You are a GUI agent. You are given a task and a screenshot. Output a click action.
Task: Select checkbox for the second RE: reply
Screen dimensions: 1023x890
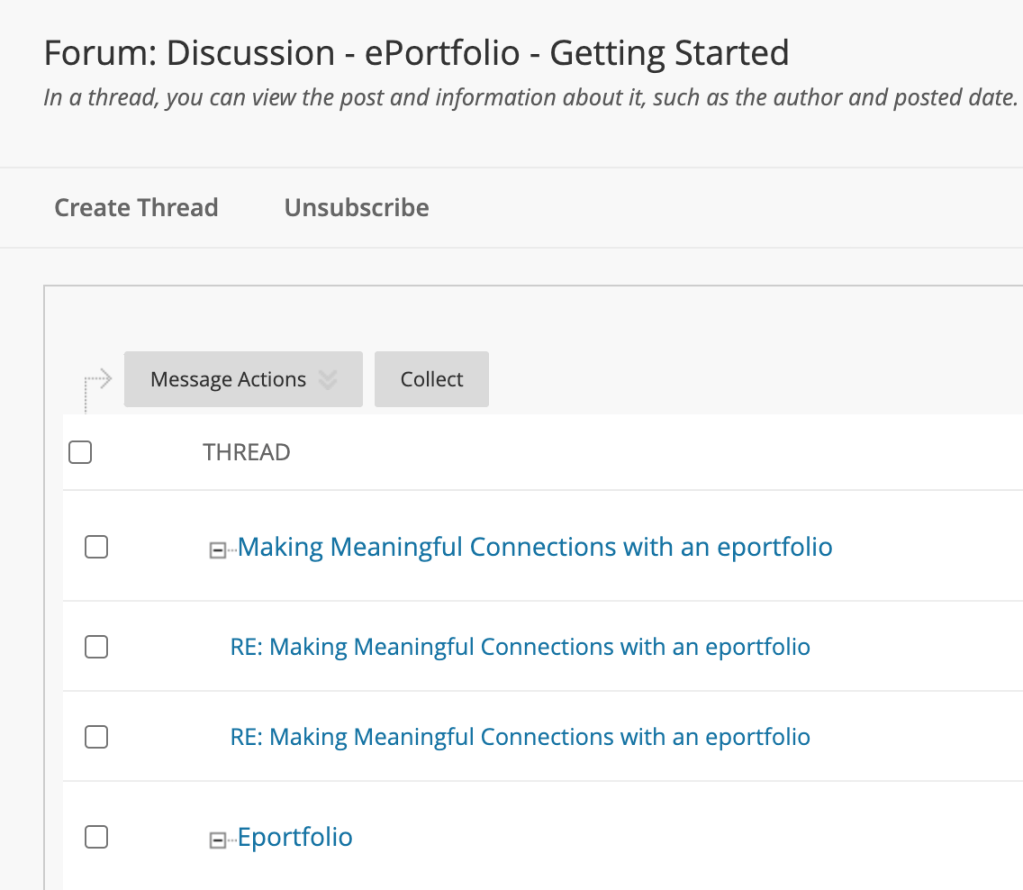coord(96,737)
